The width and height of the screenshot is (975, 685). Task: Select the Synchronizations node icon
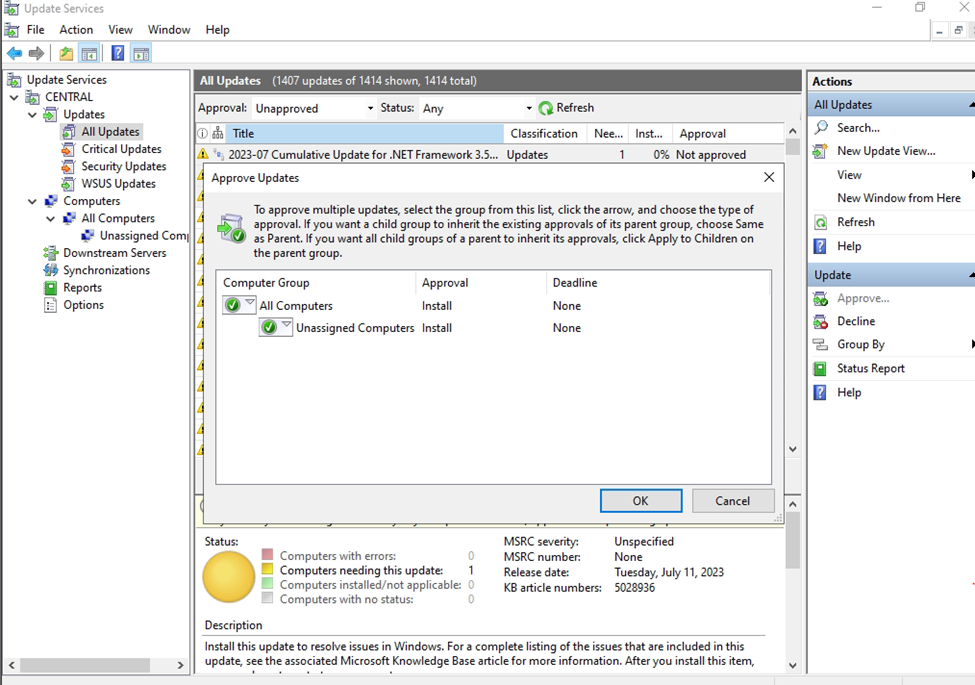[x=51, y=270]
